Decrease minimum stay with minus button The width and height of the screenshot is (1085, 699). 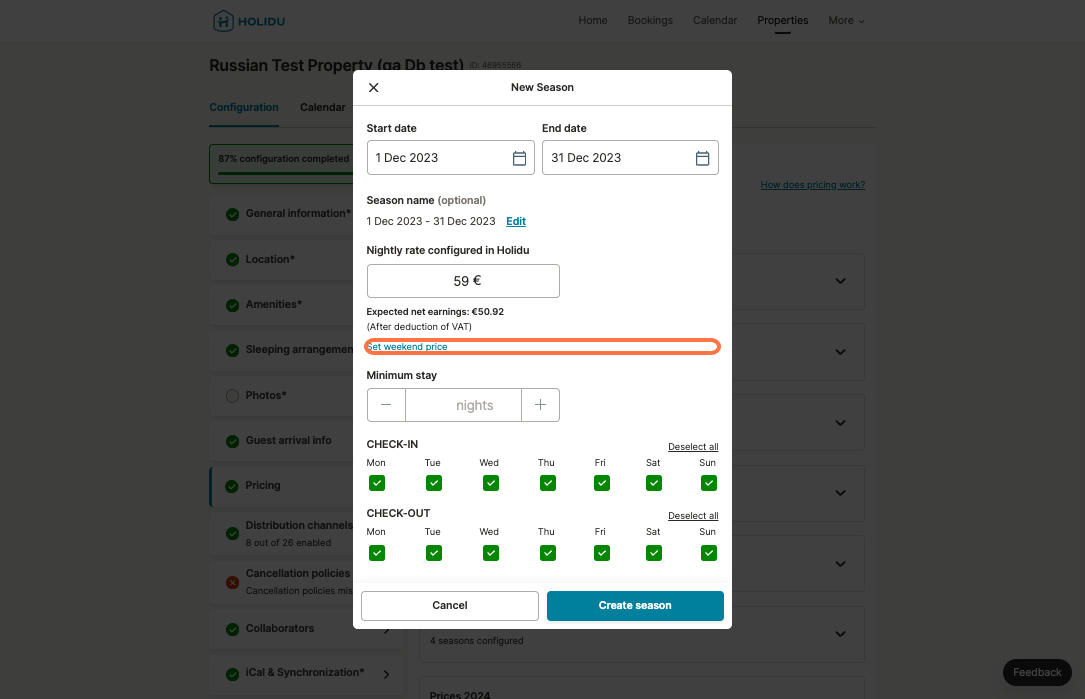(x=386, y=405)
